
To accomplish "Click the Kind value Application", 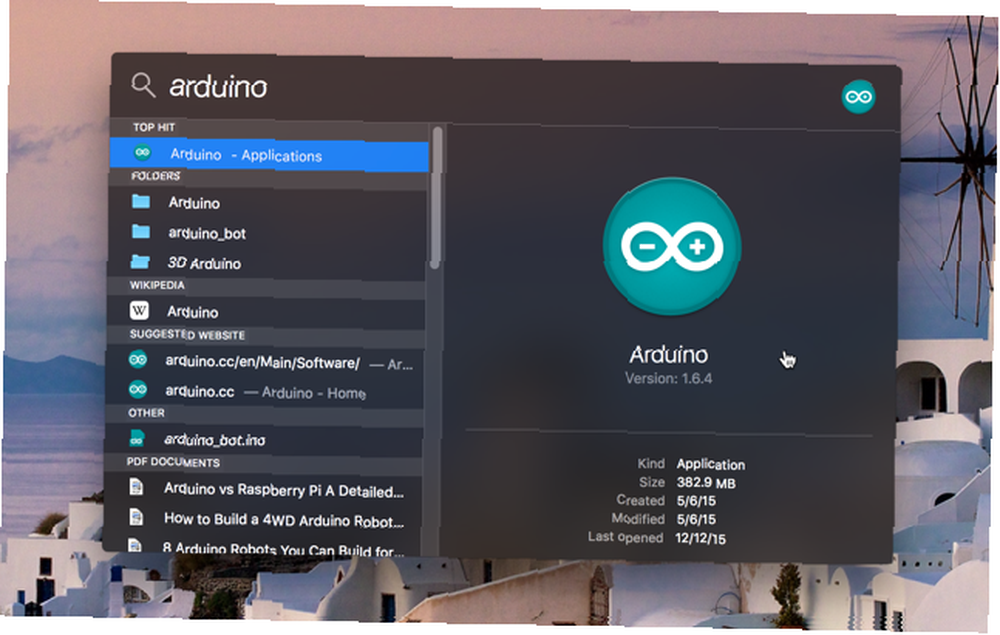I will 710,464.
